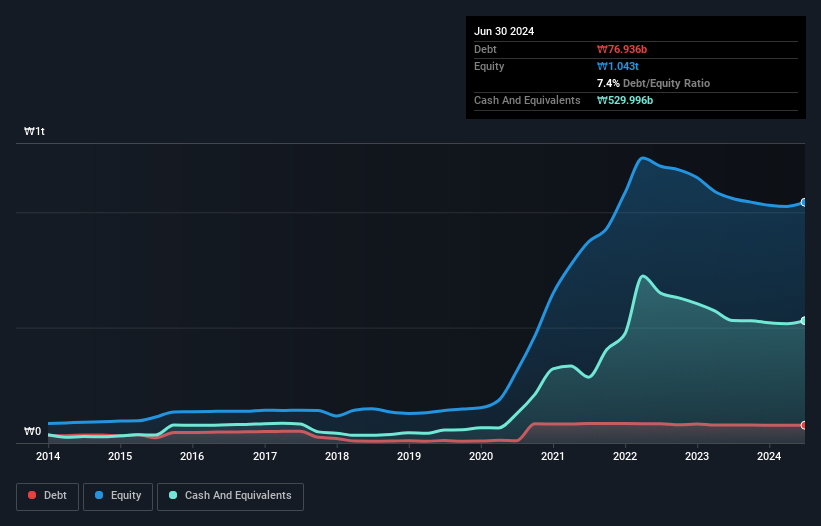The height and width of the screenshot is (526, 821).
Task: Select the 2020 x-axis label
Action: tap(481, 456)
